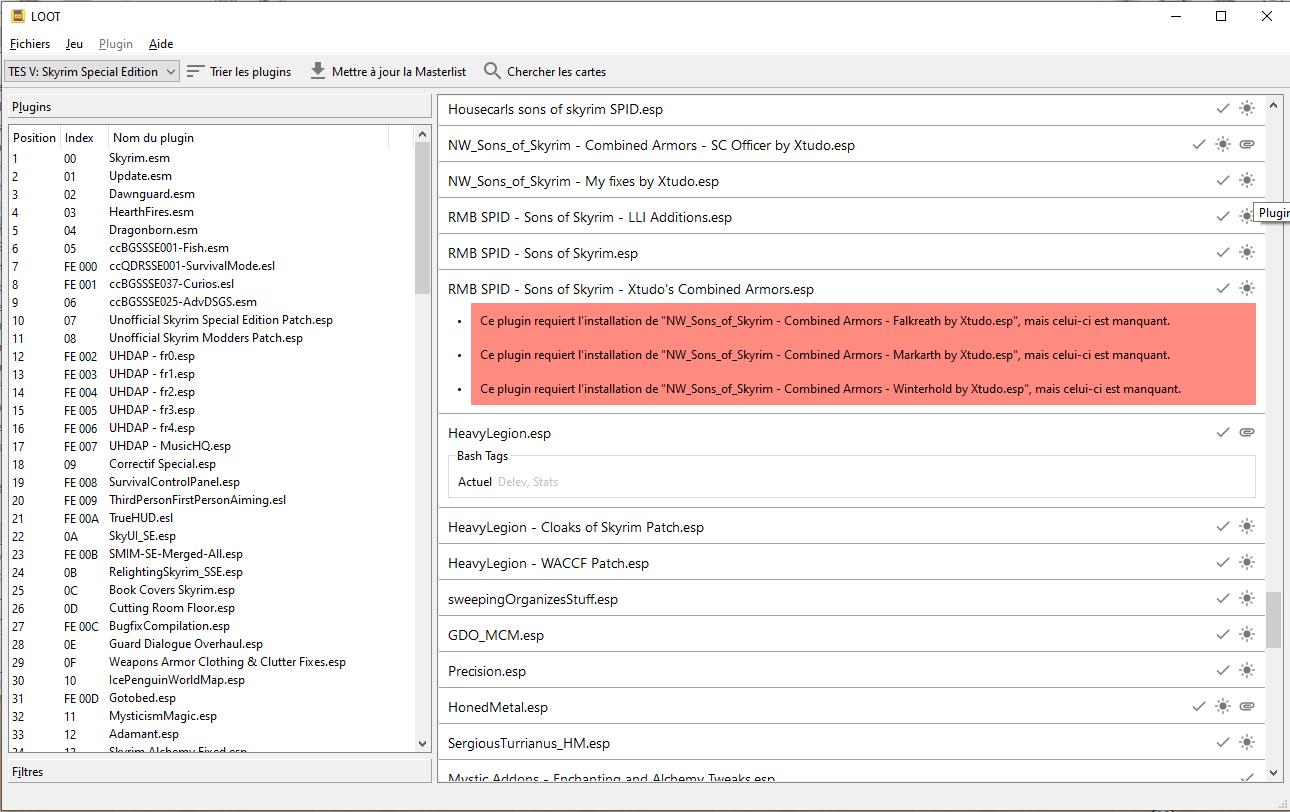
Task: Click checkmark icon on HeavyLegion.esp card
Action: (1222, 432)
